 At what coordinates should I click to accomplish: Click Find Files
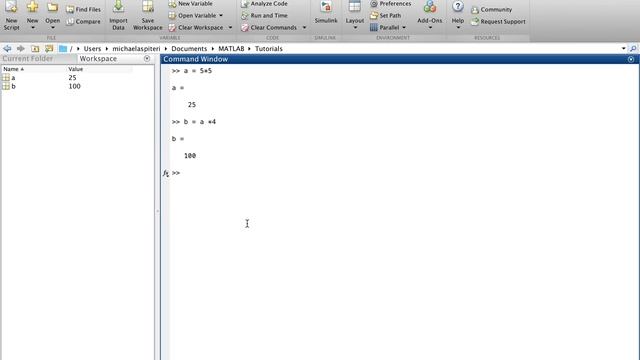coord(83,9)
